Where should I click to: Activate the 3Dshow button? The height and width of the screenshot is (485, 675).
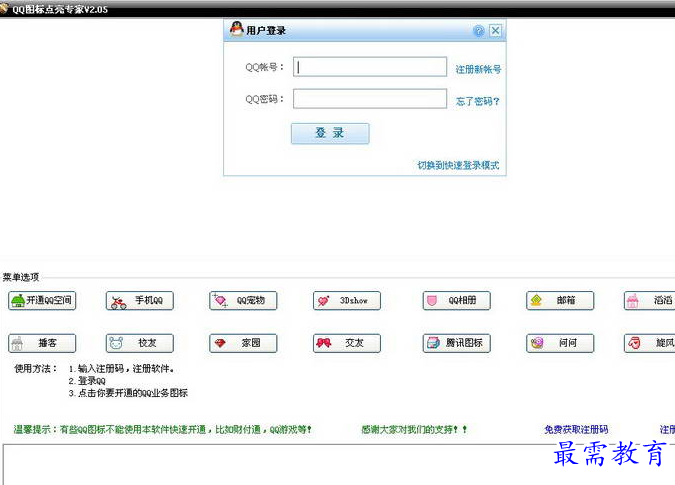[x=347, y=300]
